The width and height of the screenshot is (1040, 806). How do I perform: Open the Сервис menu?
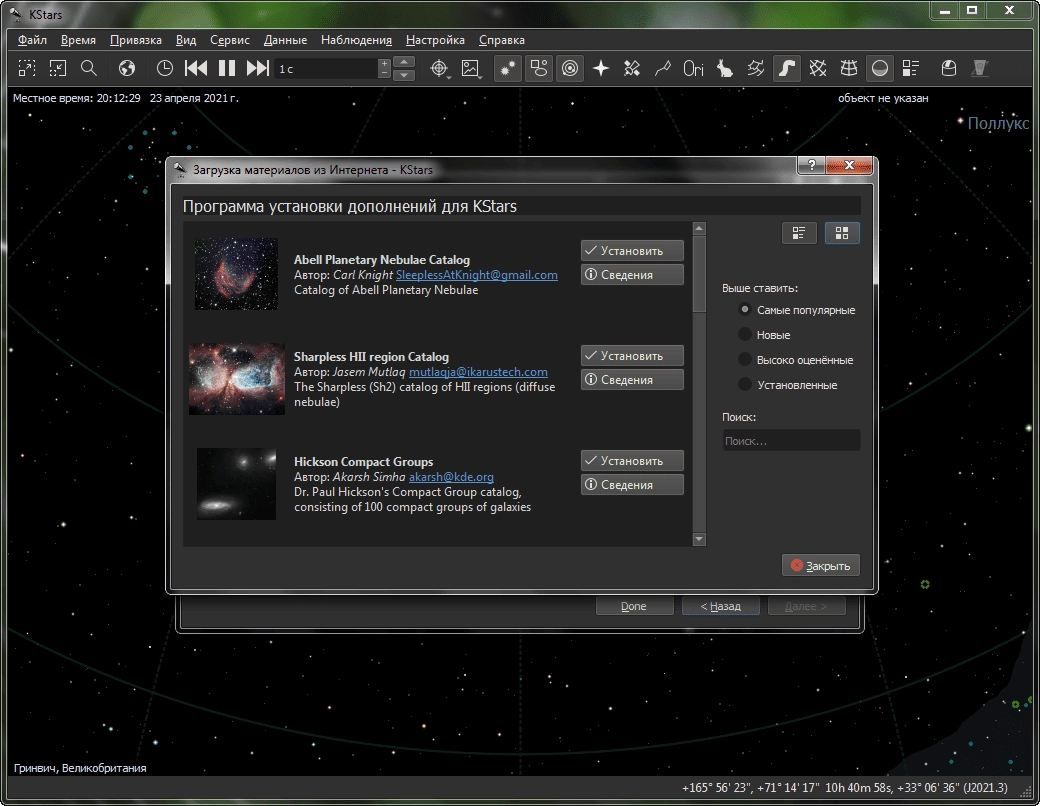pyautogui.click(x=229, y=40)
